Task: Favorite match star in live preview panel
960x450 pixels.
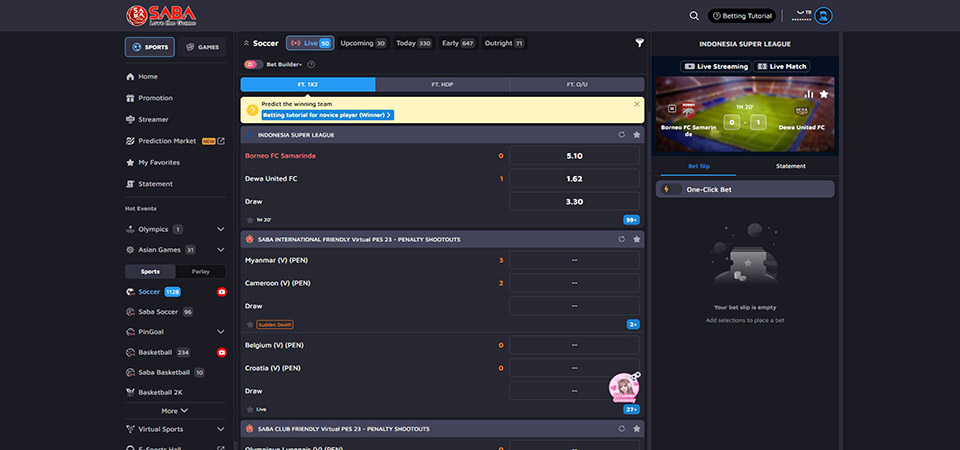Action: tap(824, 94)
